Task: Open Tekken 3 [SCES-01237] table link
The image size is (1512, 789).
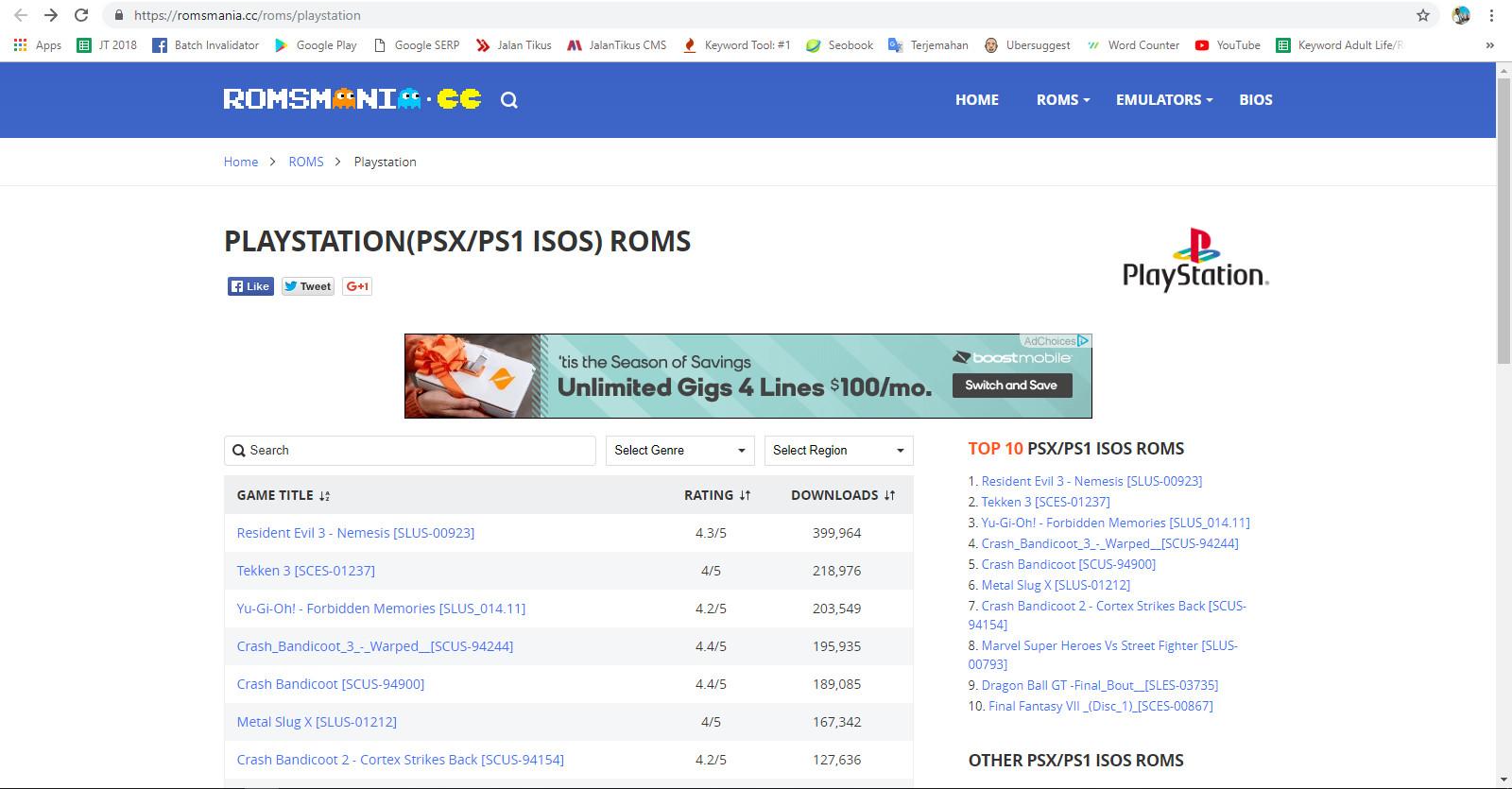Action: click(x=306, y=571)
